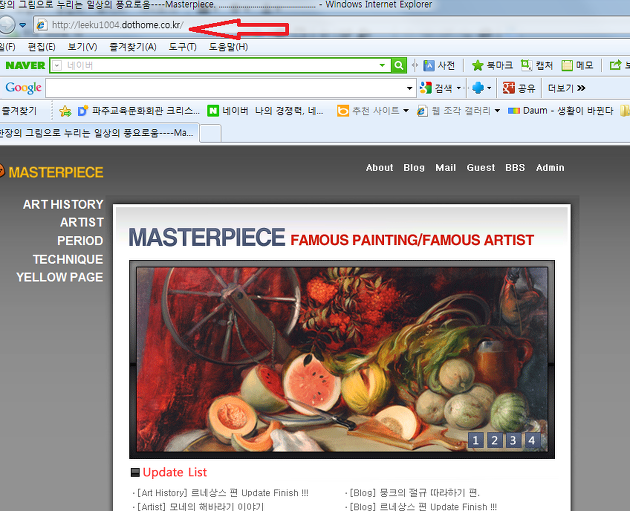The width and height of the screenshot is (630, 511).
Task: Click the Google toolbar blue puzzle icon
Action: [x=478, y=88]
